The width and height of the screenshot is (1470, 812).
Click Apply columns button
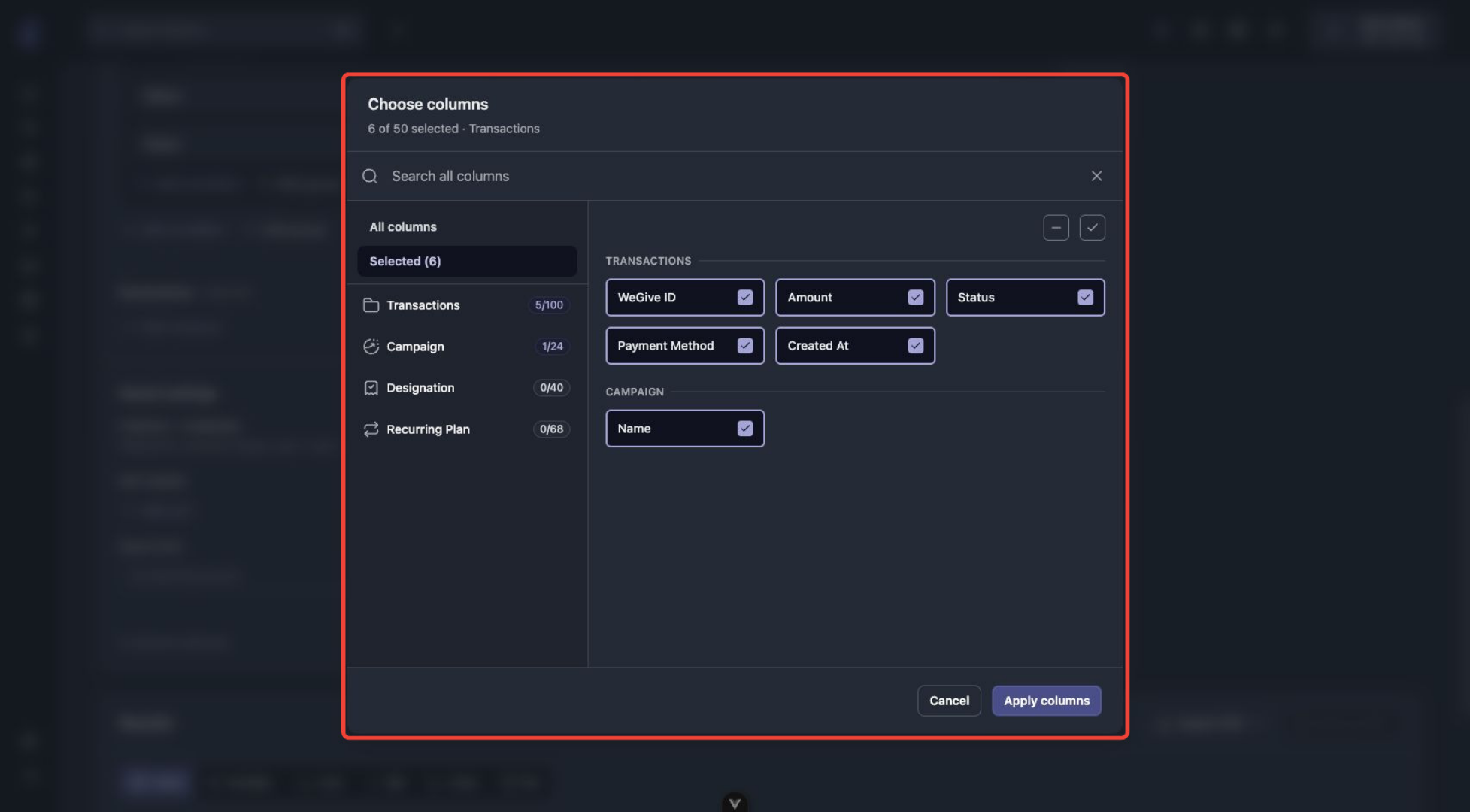[1046, 701]
